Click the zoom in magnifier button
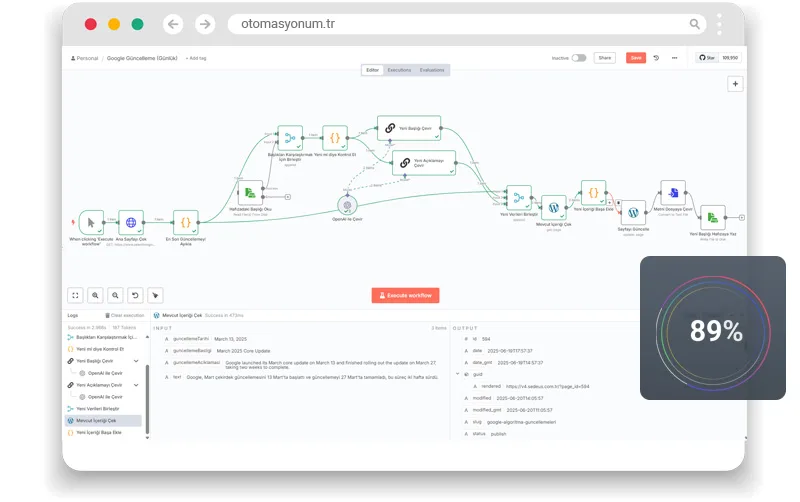This screenshot has width=800, height=502. [x=95, y=295]
